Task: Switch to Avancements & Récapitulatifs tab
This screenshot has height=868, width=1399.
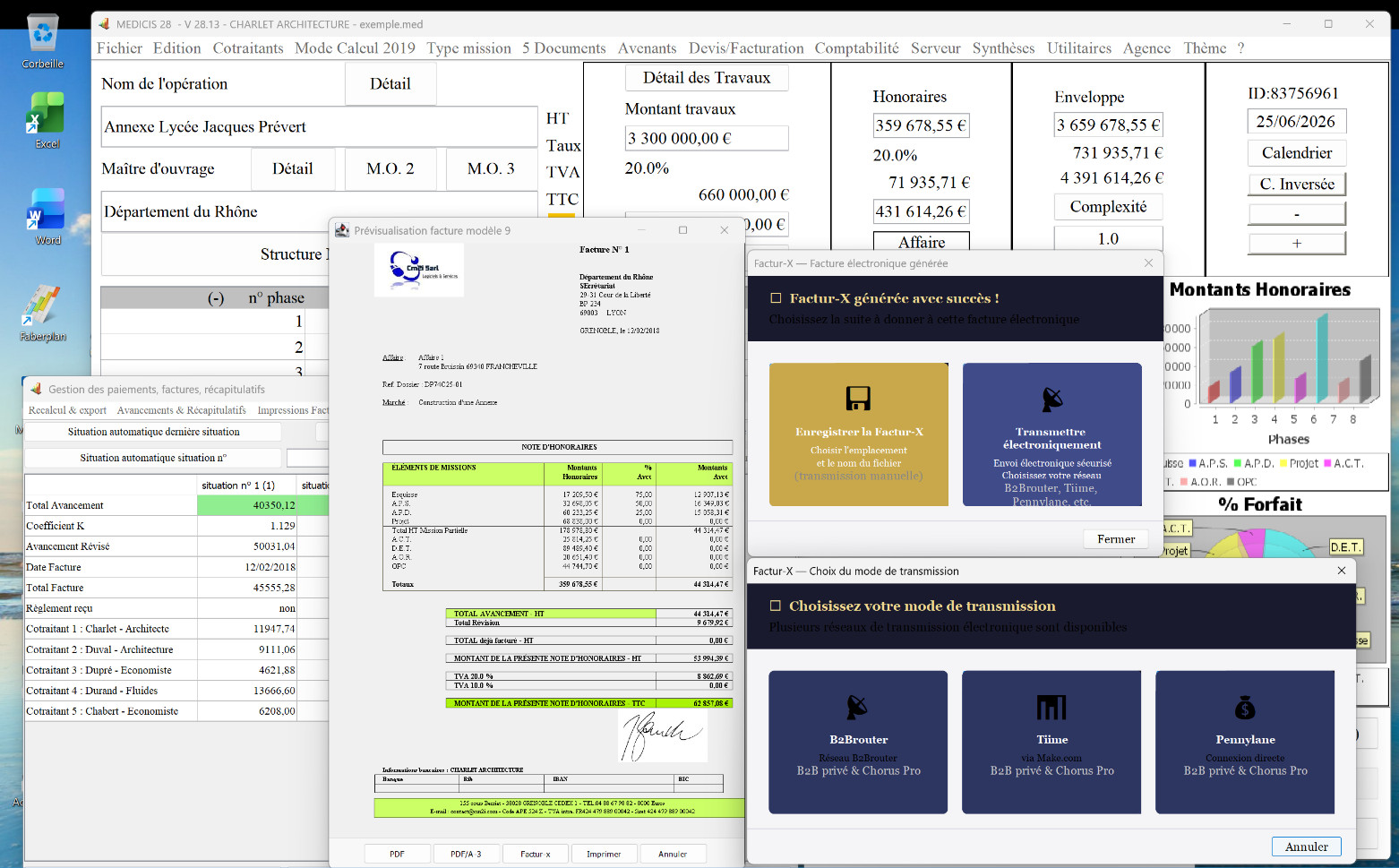Action: [x=182, y=410]
